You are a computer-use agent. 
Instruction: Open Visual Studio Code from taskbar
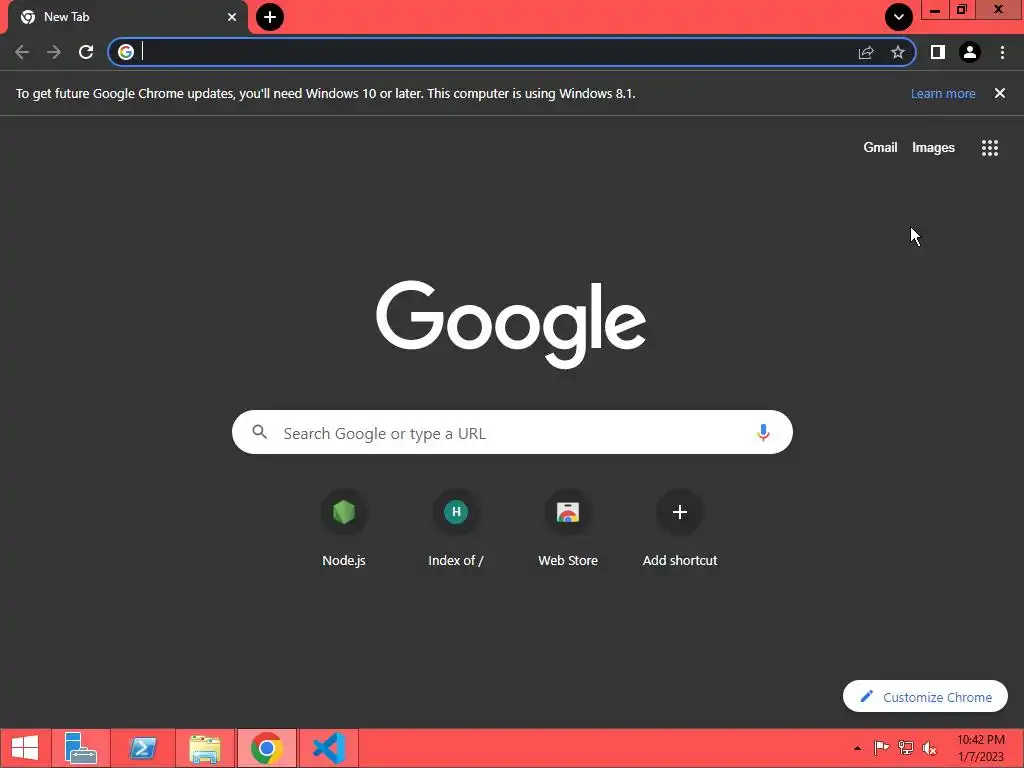click(329, 748)
